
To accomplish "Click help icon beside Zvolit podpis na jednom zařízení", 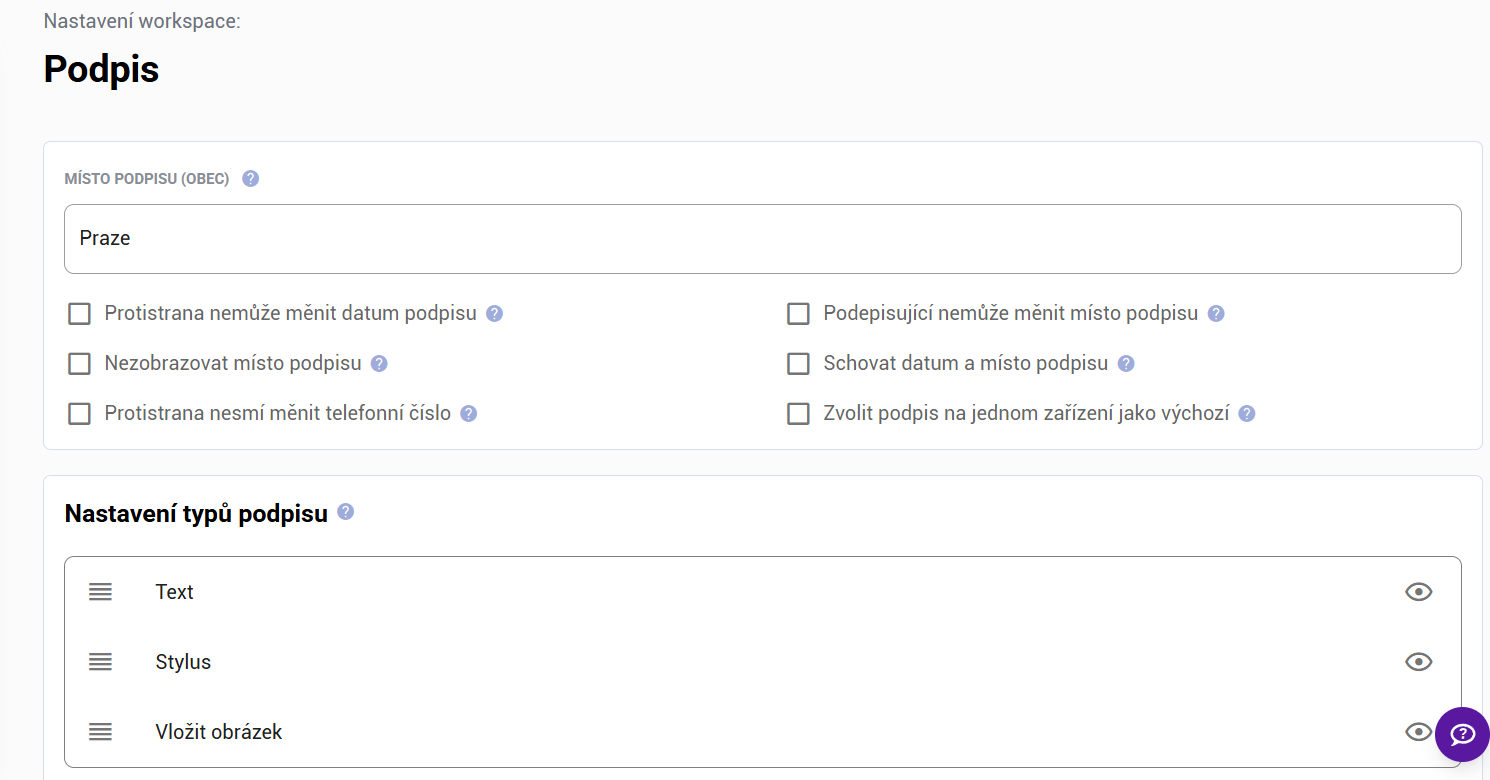I will click(1247, 414).
